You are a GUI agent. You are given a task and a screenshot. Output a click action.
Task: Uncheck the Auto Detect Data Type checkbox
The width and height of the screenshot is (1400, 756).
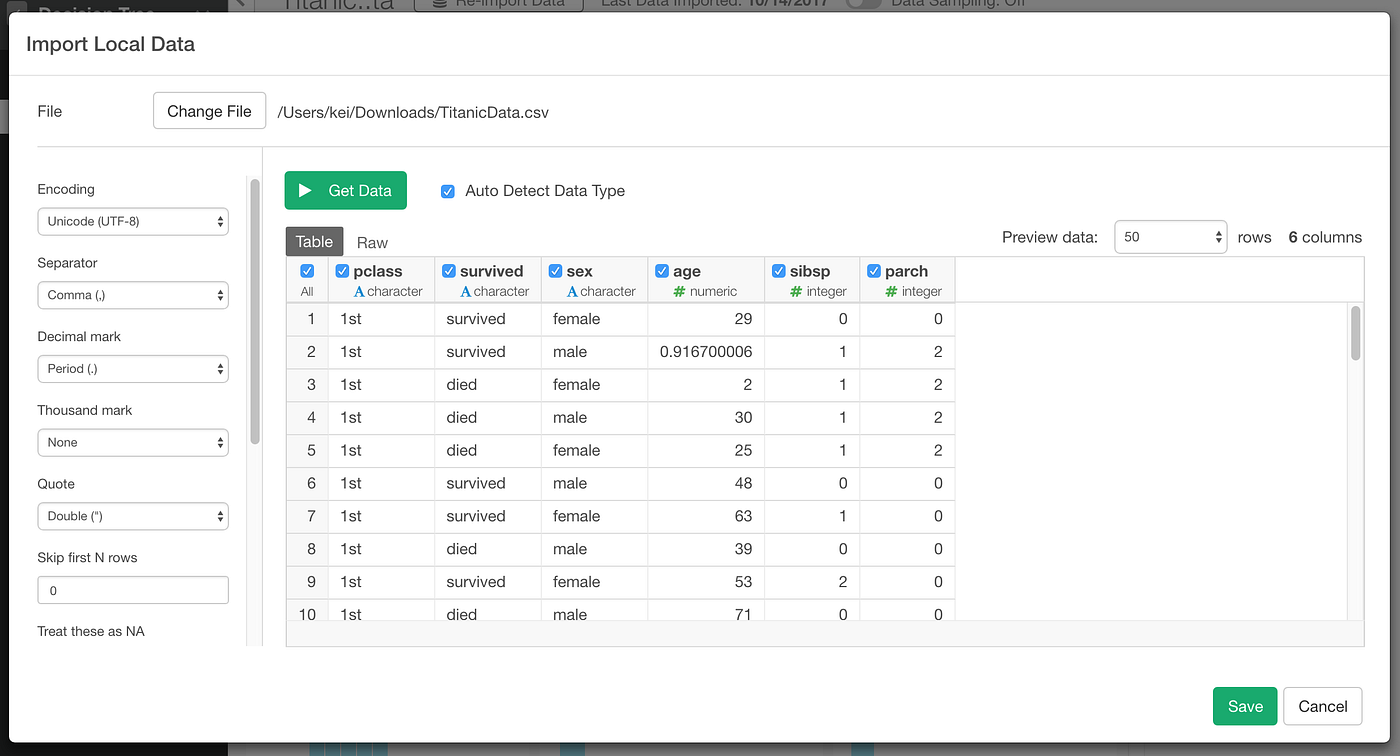coord(447,190)
